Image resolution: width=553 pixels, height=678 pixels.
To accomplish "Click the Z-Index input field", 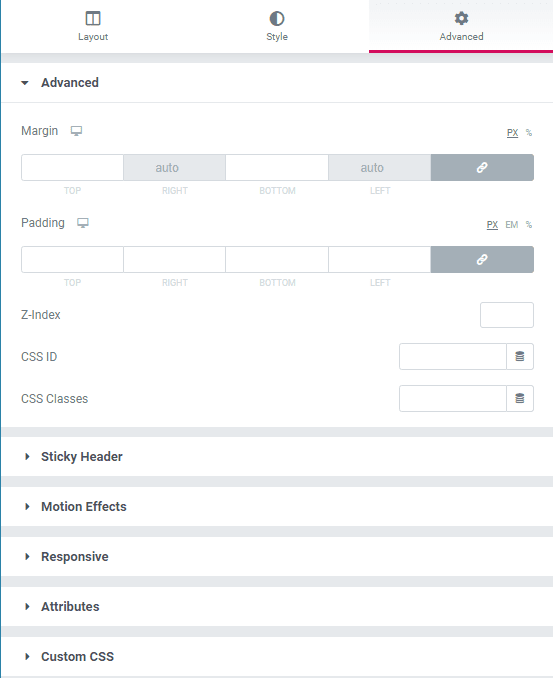I will click(507, 315).
